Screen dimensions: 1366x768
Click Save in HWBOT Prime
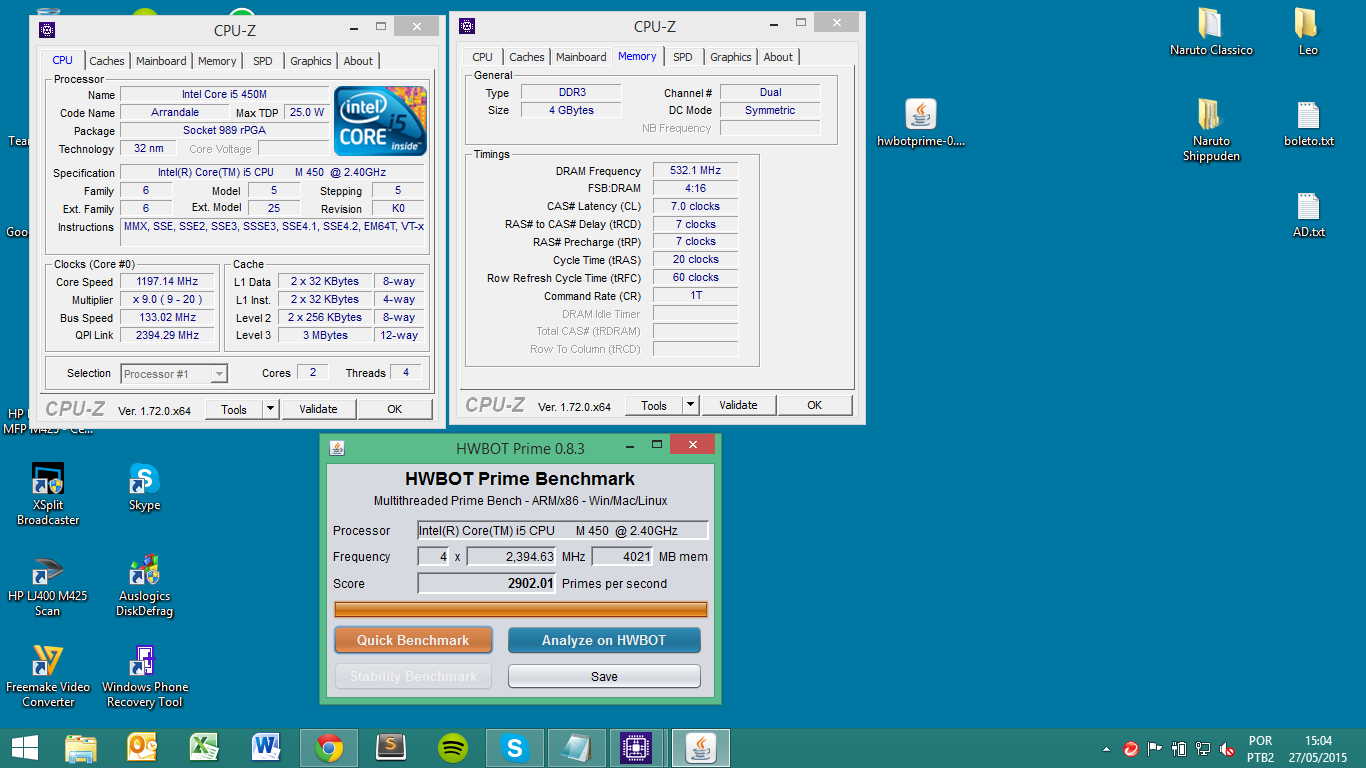[x=604, y=676]
